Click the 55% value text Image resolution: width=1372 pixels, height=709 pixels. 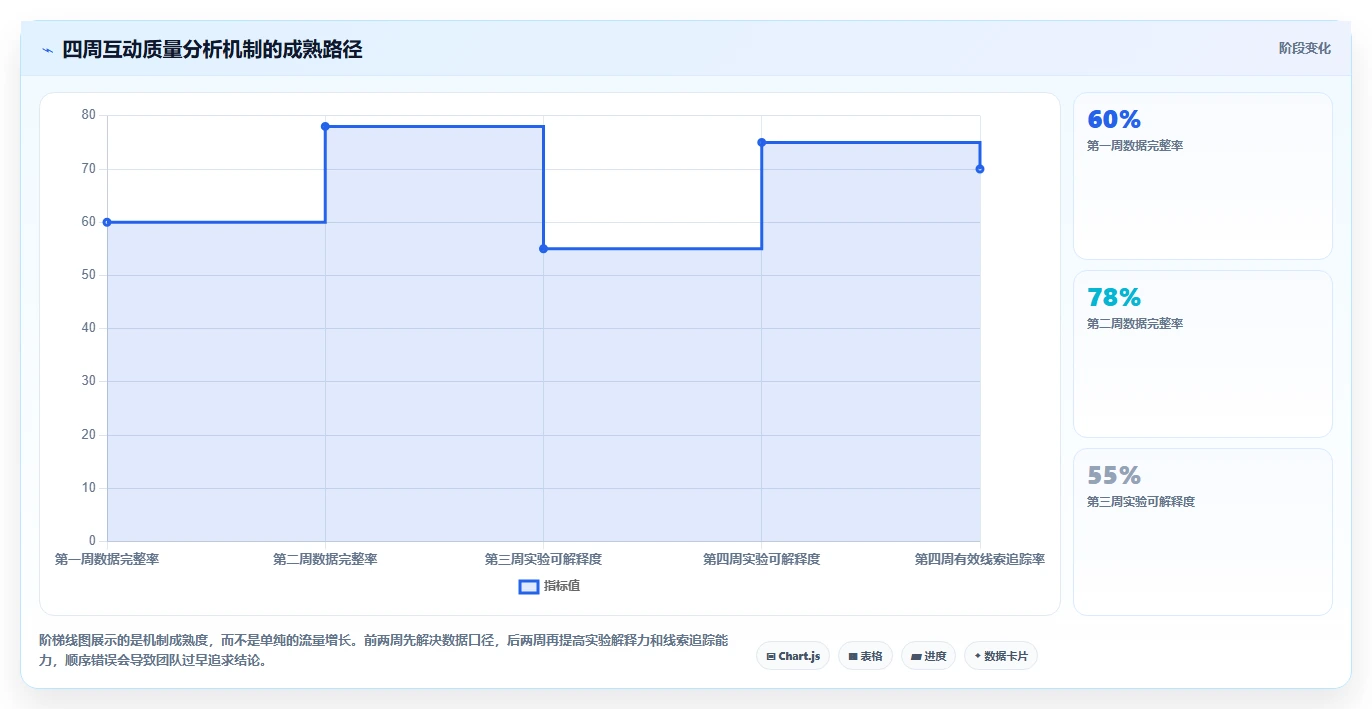point(1114,475)
